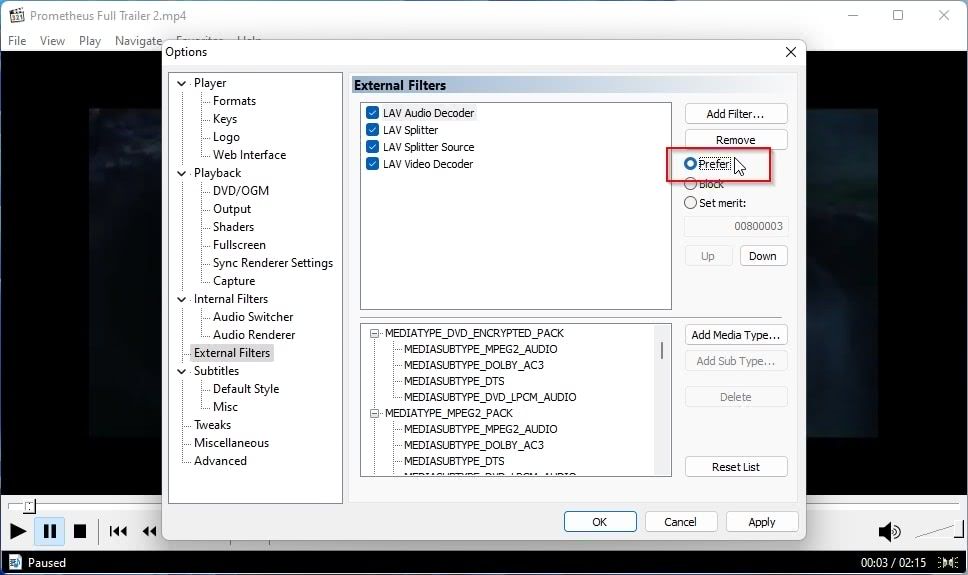Click the Reset List button
The height and width of the screenshot is (575, 968).
pos(736,467)
